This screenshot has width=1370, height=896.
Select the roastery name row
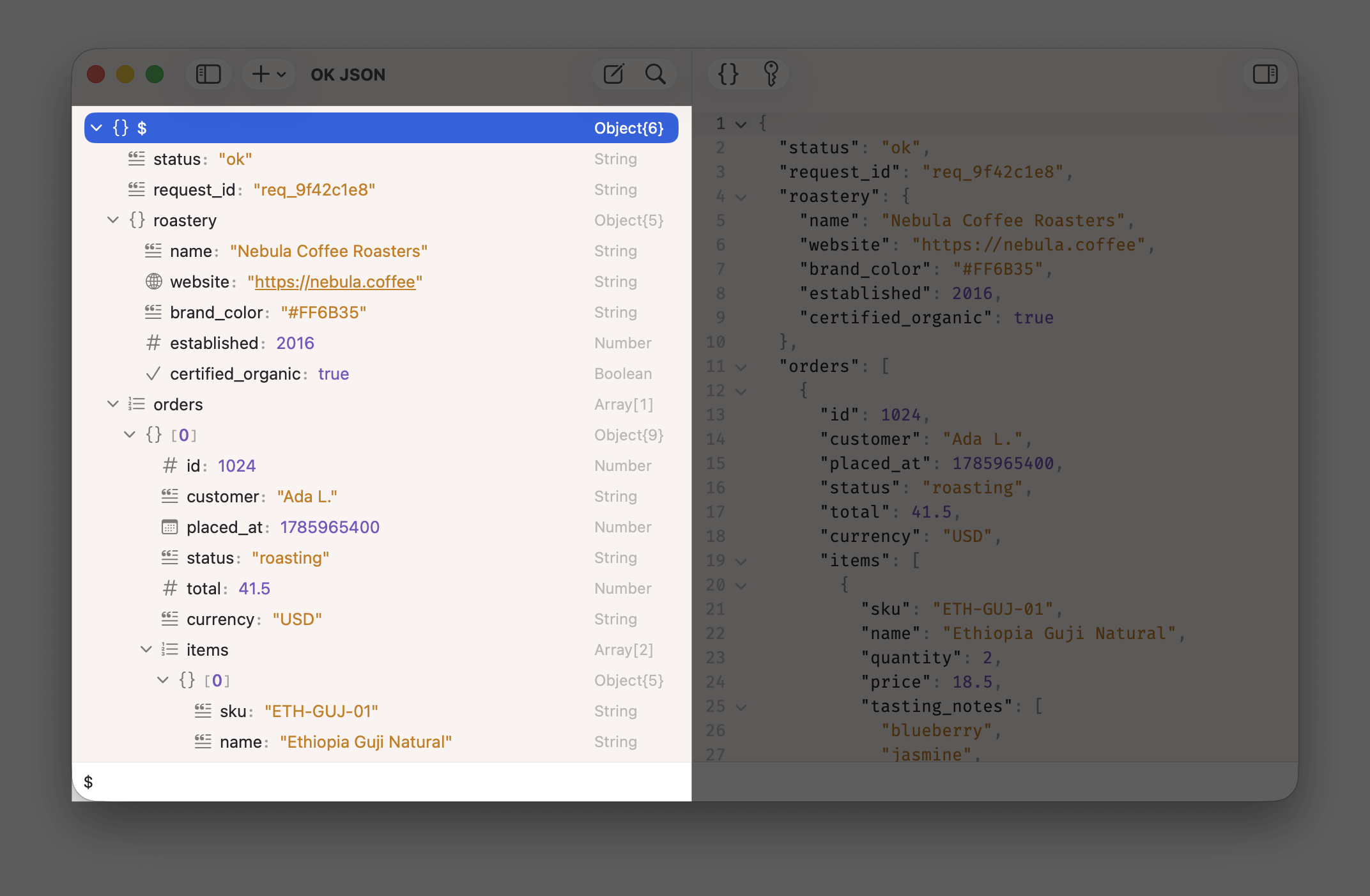point(381,251)
